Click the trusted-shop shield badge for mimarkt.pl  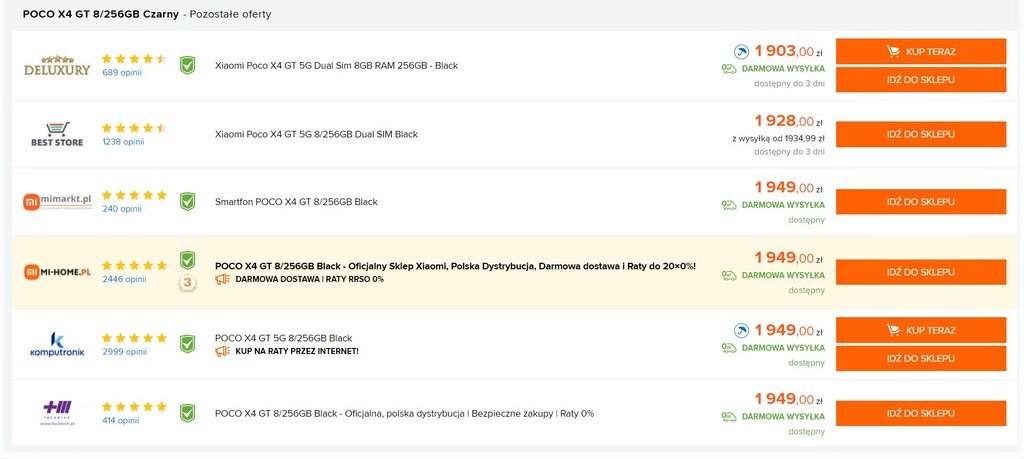coord(187,202)
